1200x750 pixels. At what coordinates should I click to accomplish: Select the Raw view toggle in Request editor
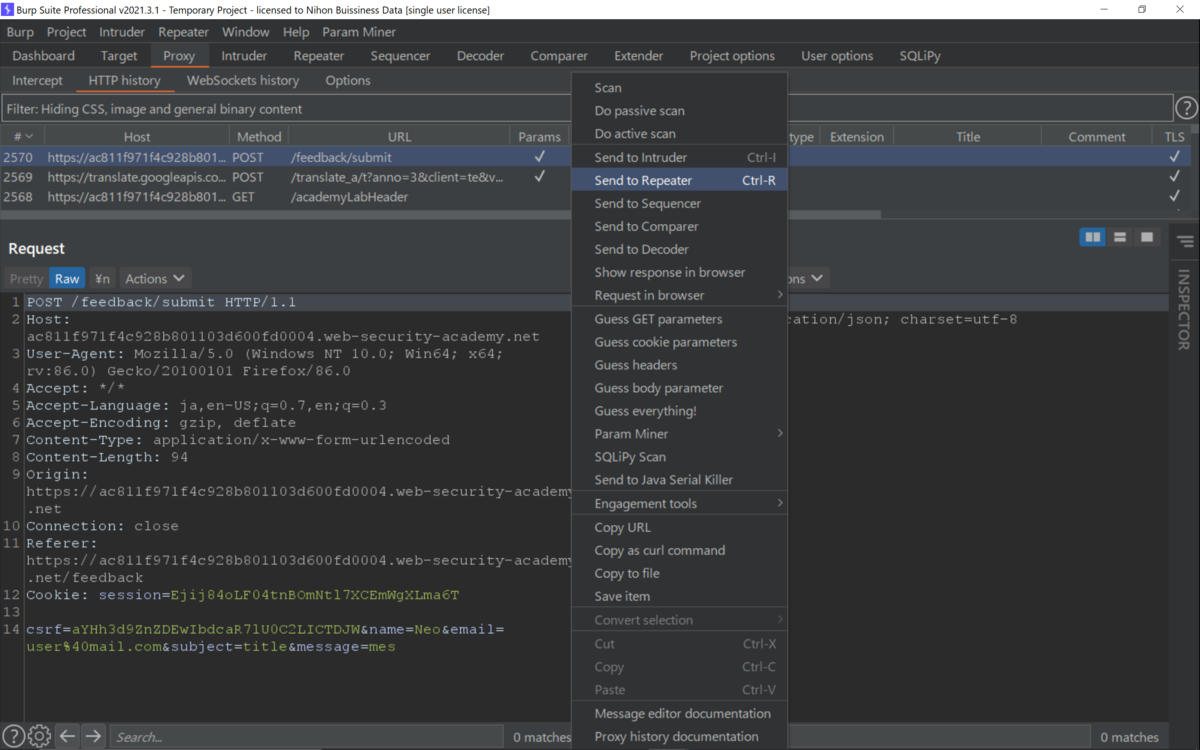pos(66,278)
